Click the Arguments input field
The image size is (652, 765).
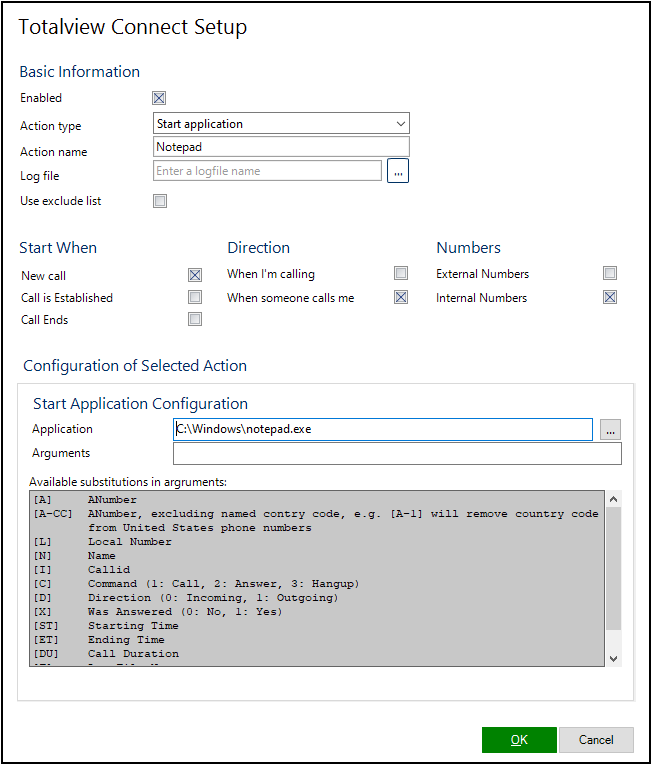[397, 453]
